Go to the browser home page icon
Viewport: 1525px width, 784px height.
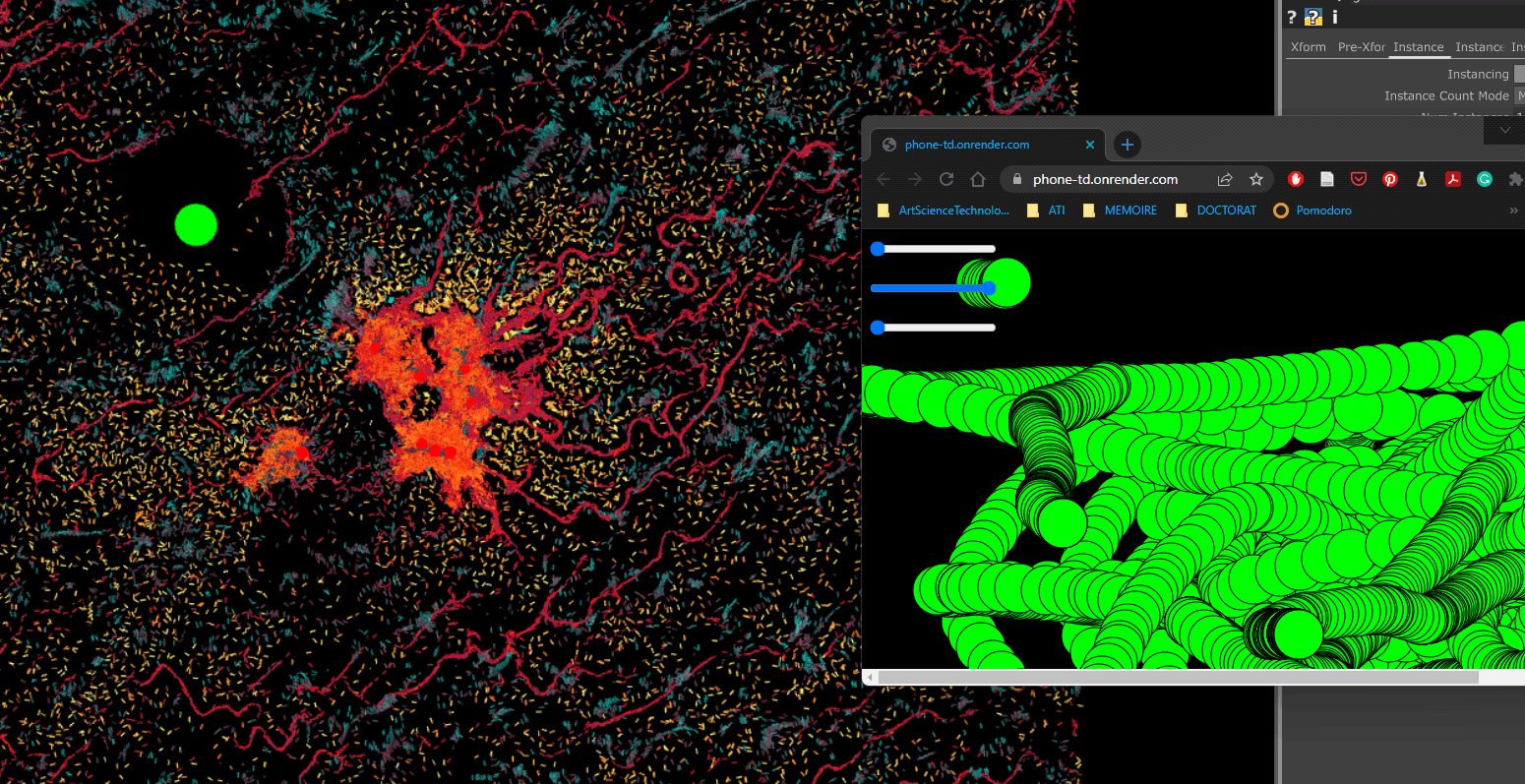[x=978, y=179]
